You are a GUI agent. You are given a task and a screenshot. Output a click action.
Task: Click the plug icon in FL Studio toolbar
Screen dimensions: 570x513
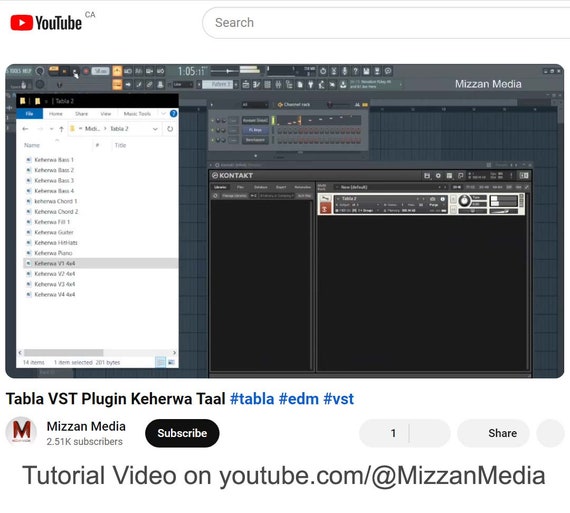(311, 85)
